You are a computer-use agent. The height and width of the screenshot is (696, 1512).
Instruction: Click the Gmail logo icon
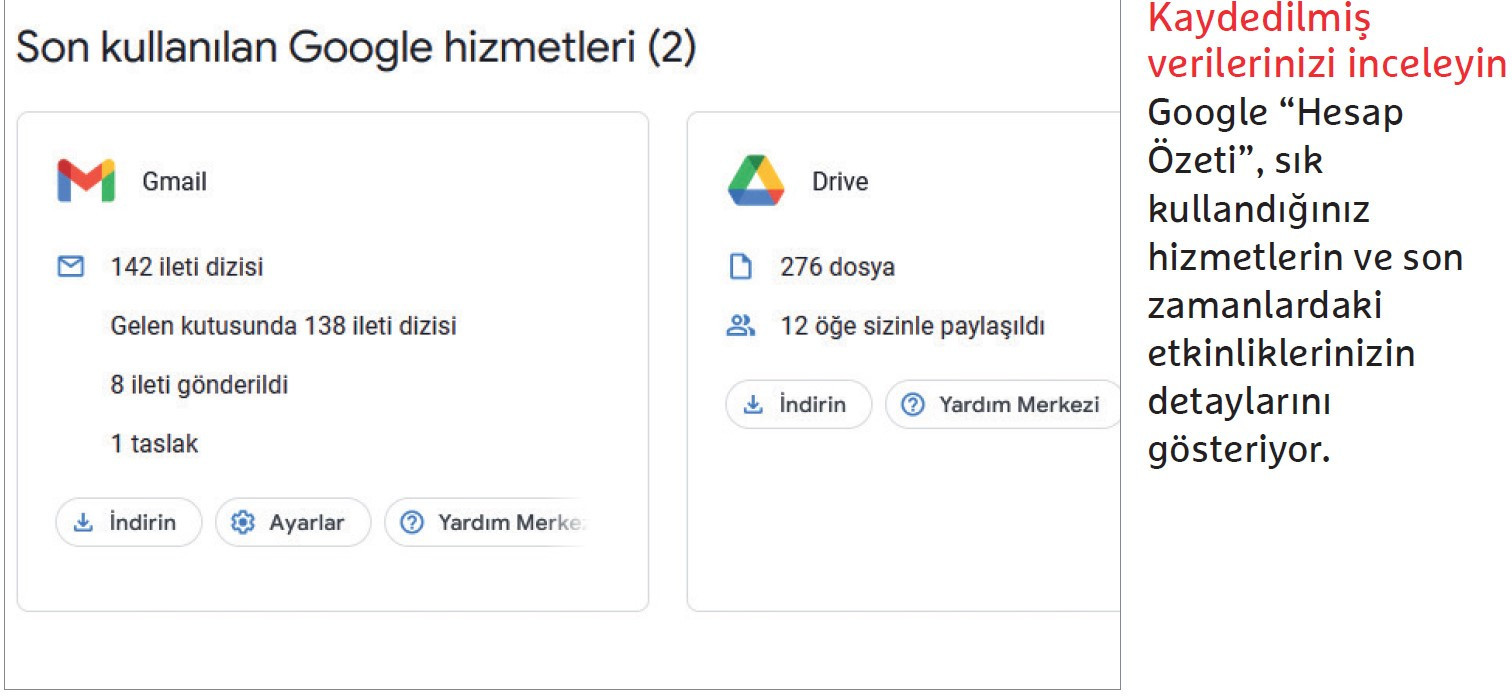(86, 181)
